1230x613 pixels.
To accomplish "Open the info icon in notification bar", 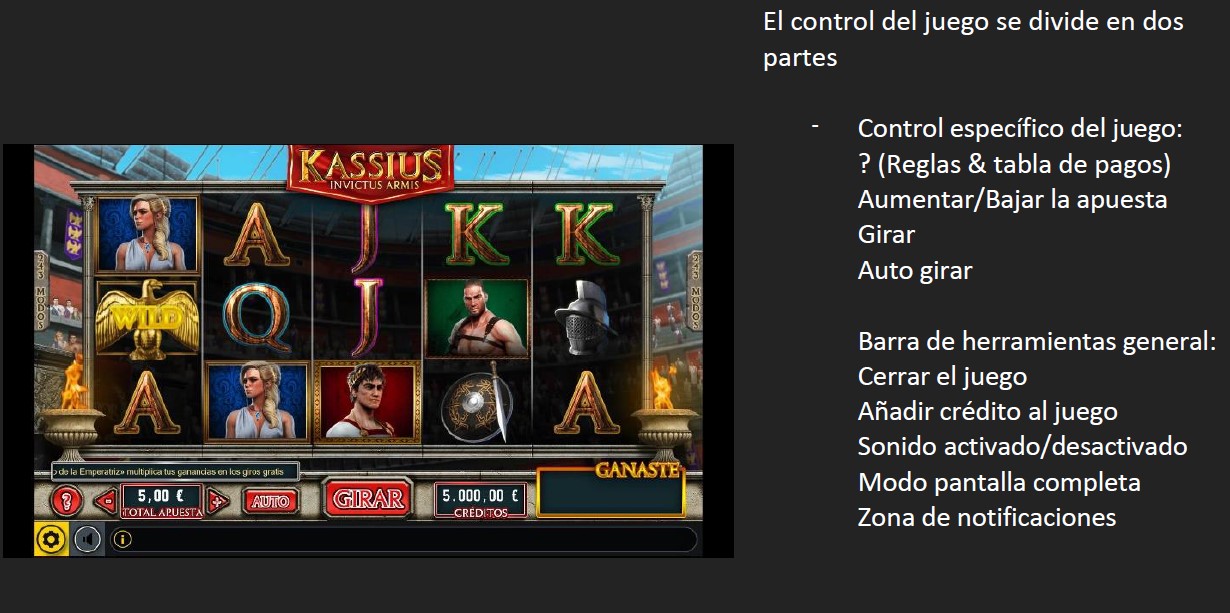I will coord(123,540).
